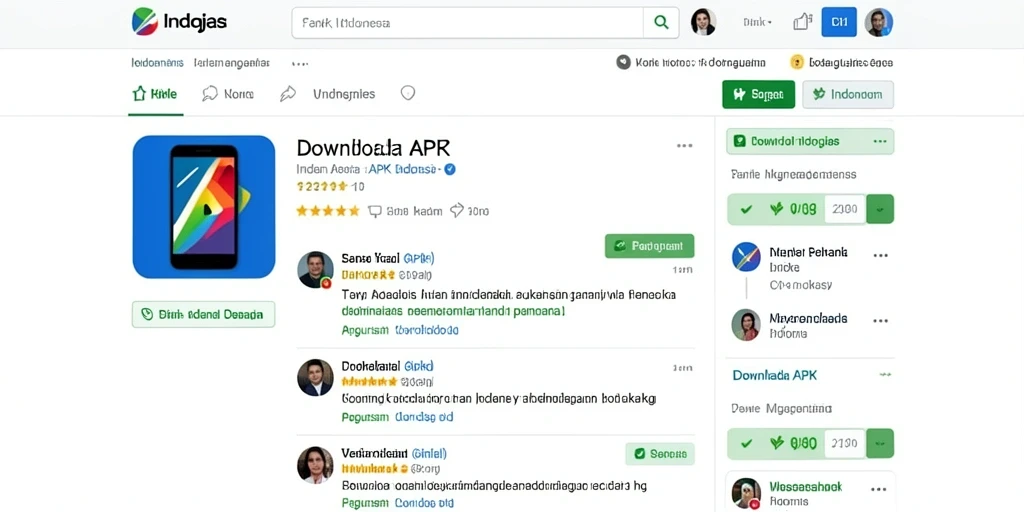Click the green search magnifier button
Image resolution: width=1024 pixels, height=512 pixels.
(x=661, y=23)
